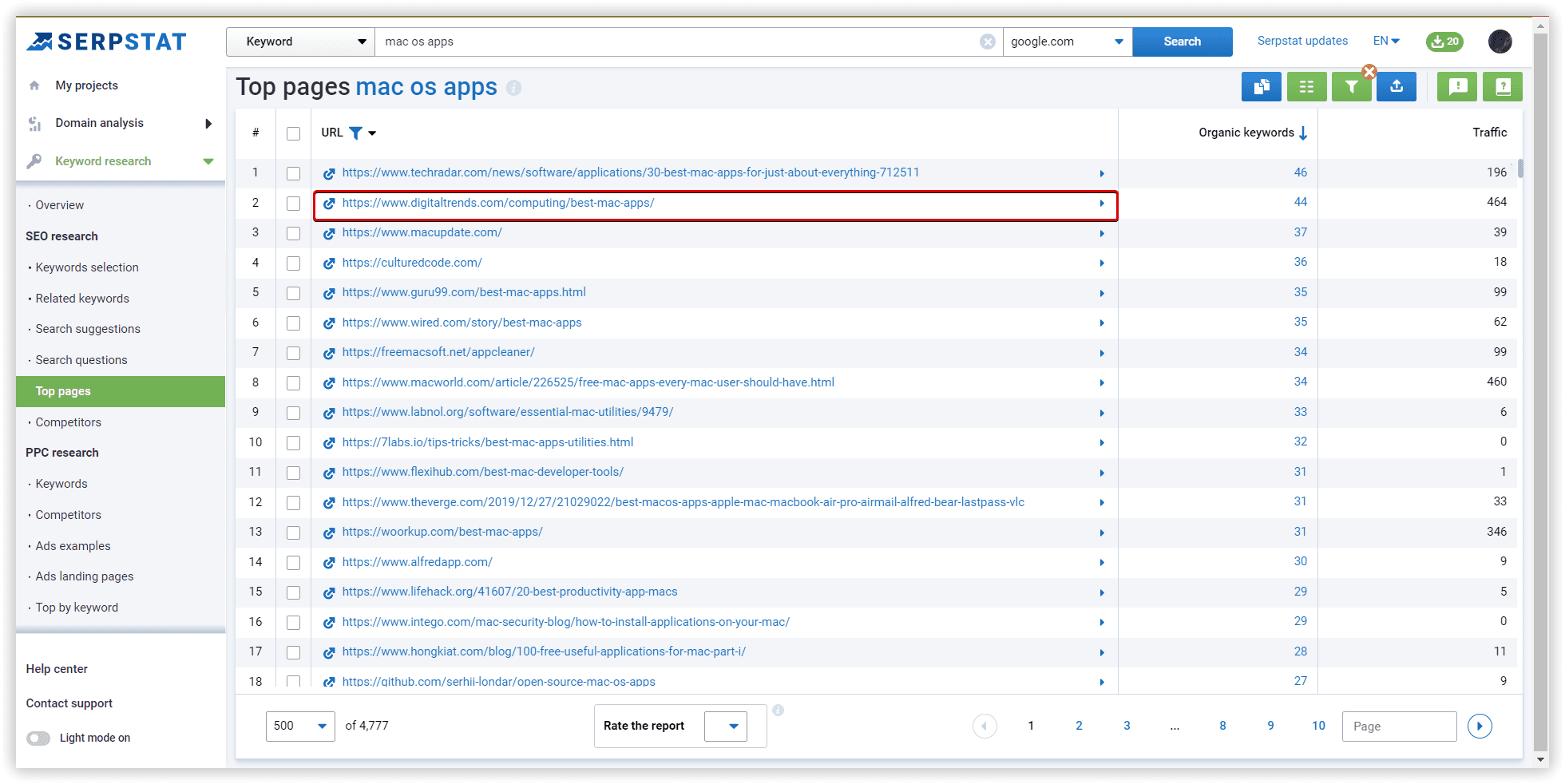Click info icon next to Rate the report
The height and width of the screenshot is (784, 1565).
(x=779, y=710)
